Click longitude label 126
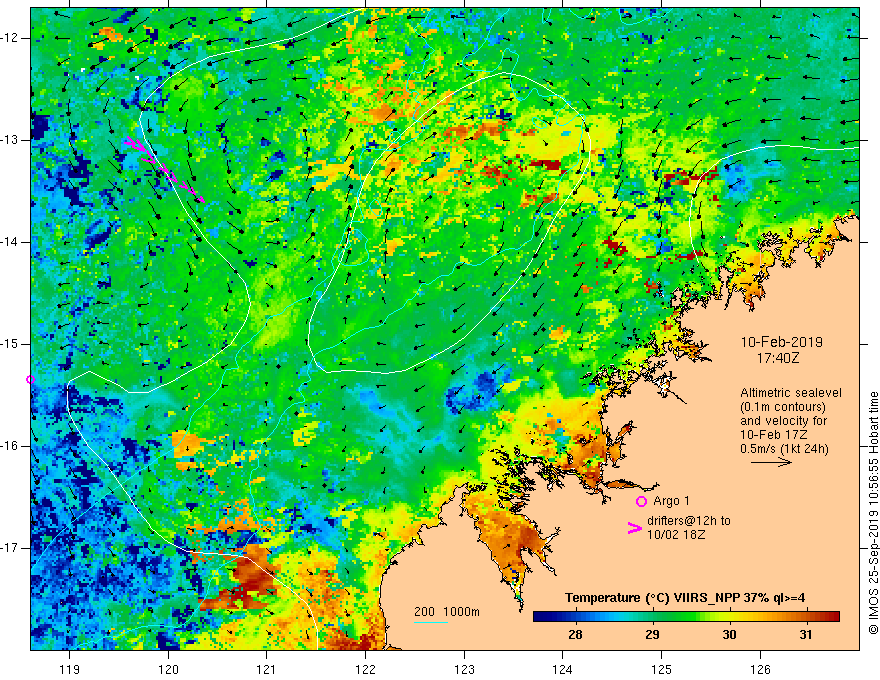The width and height of the screenshot is (880, 680). point(760,669)
